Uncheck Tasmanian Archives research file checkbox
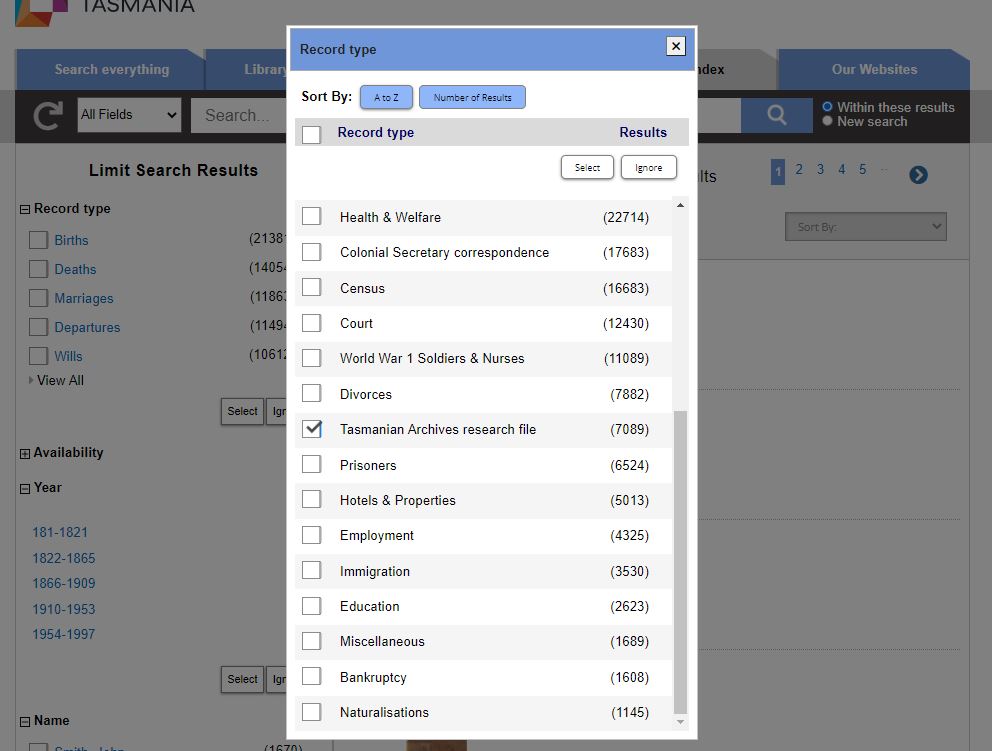 click(312, 429)
